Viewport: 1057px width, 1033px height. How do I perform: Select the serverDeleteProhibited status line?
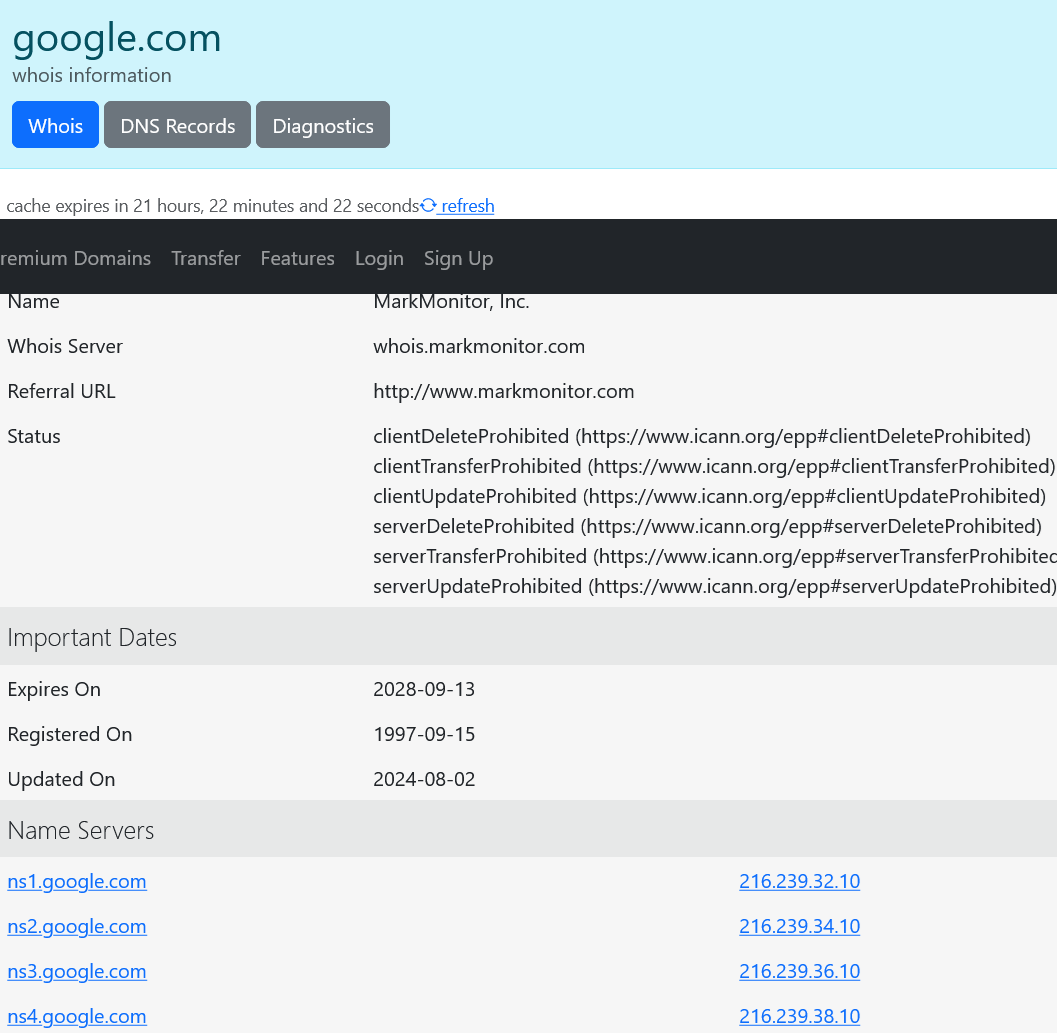point(708,527)
